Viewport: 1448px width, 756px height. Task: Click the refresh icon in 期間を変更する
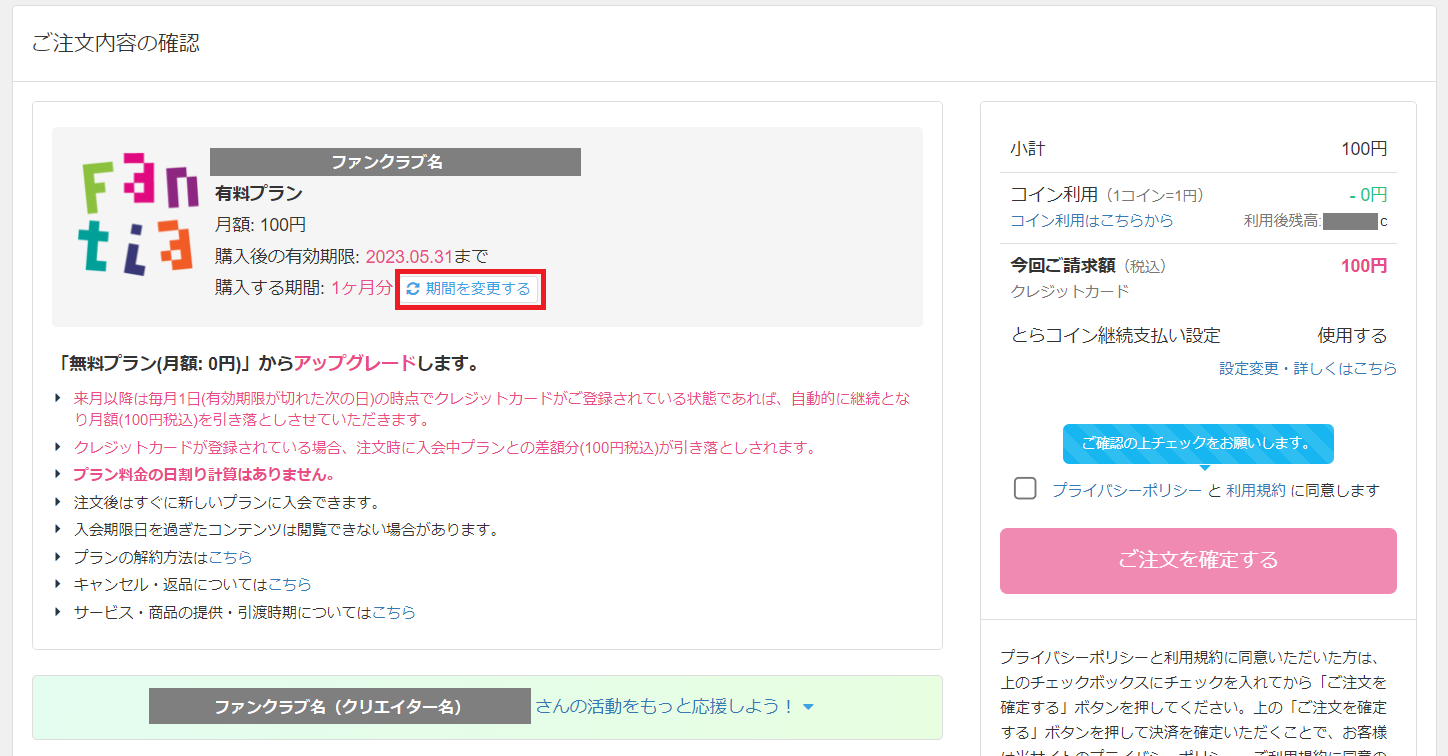(x=413, y=289)
